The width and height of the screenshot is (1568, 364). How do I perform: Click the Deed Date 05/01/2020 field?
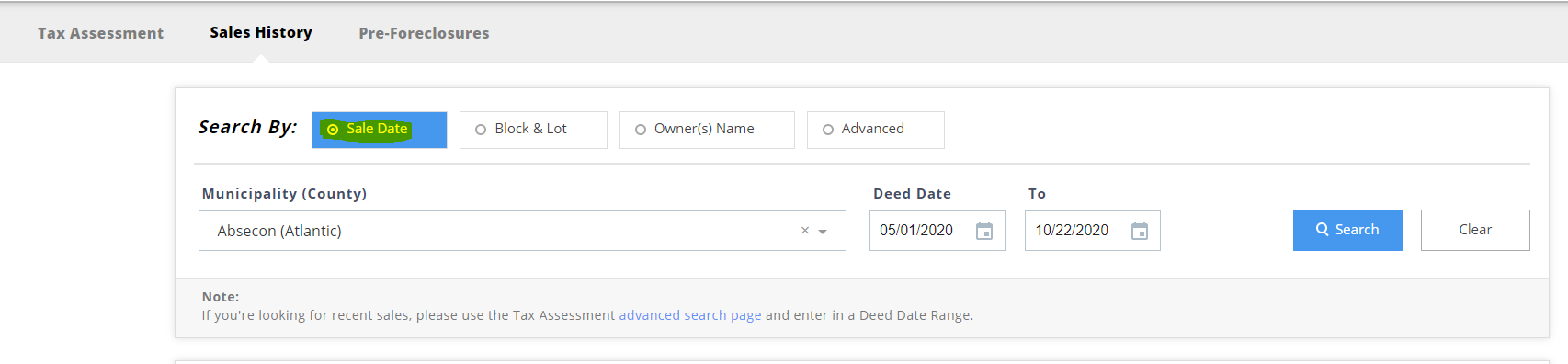(x=937, y=231)
